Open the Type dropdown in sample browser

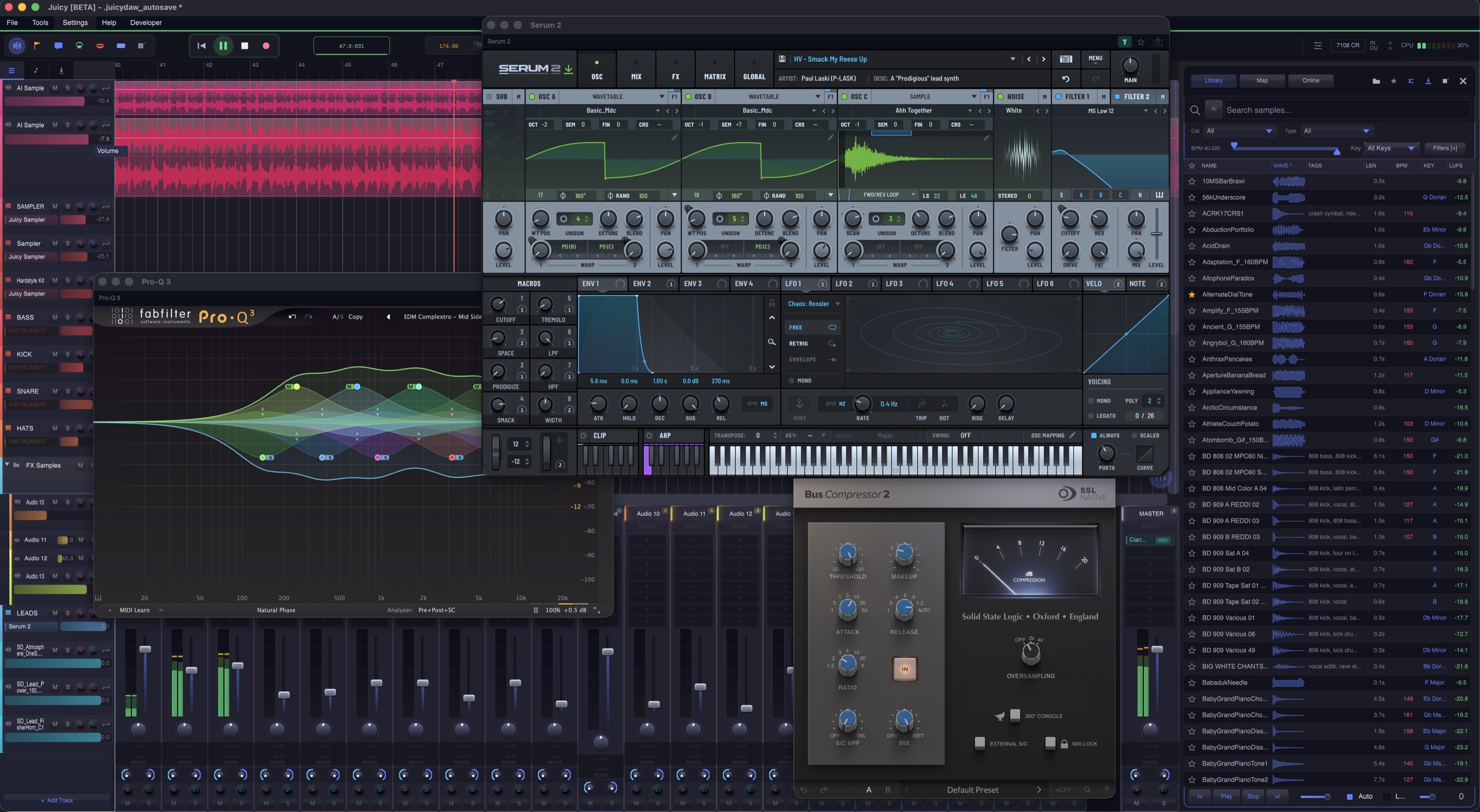coord(1337,131)
